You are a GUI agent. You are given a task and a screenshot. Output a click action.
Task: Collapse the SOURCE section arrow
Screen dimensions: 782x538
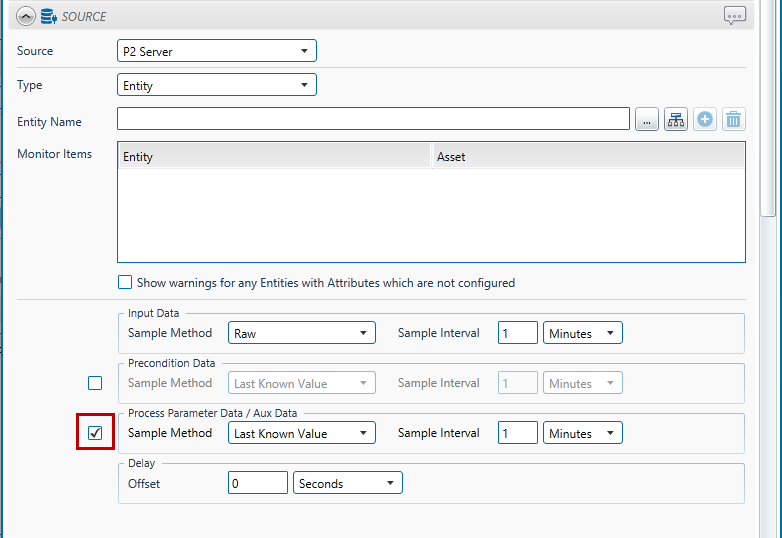(25, 16)
